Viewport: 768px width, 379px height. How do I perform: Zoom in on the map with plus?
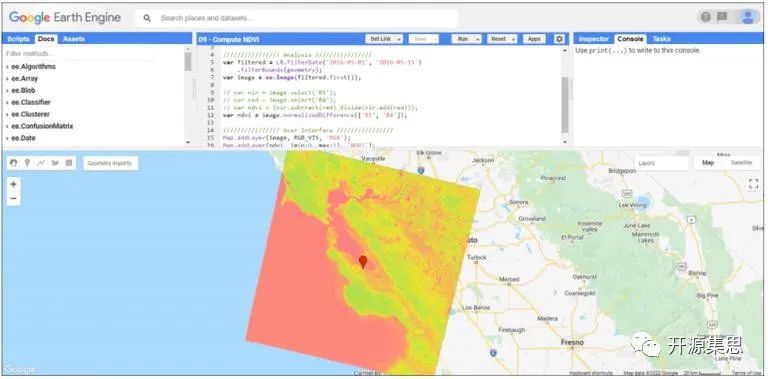coord(13,185)
